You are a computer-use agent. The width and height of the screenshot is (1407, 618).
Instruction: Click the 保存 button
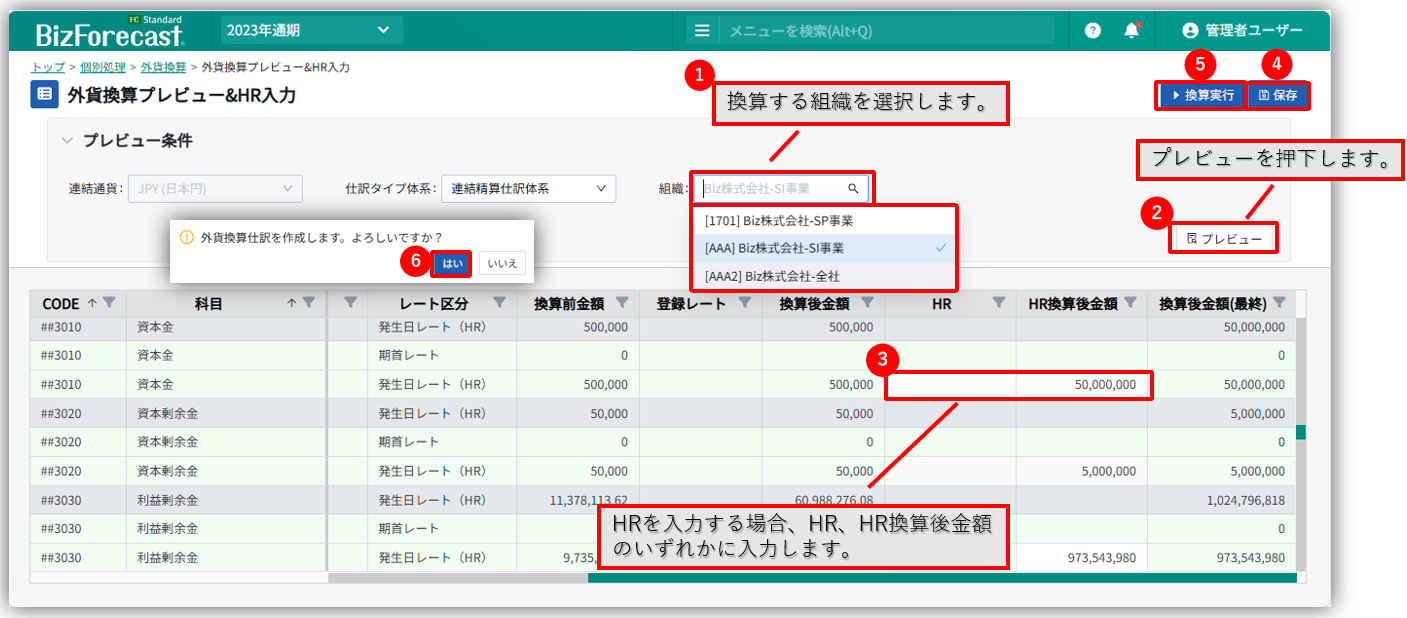pyautogui.click(x=1278, y=96)
